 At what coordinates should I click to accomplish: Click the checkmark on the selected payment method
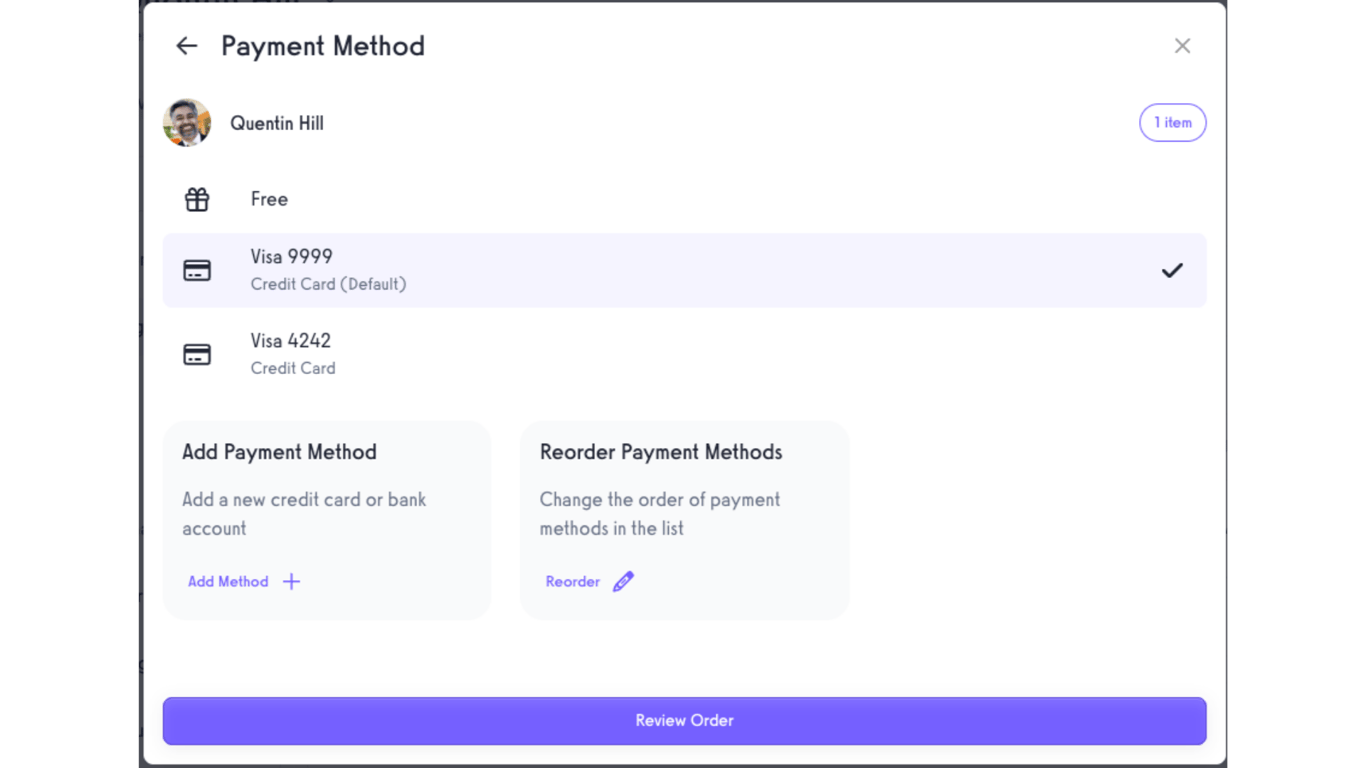pyautogui.click(x=1172, y=270)
